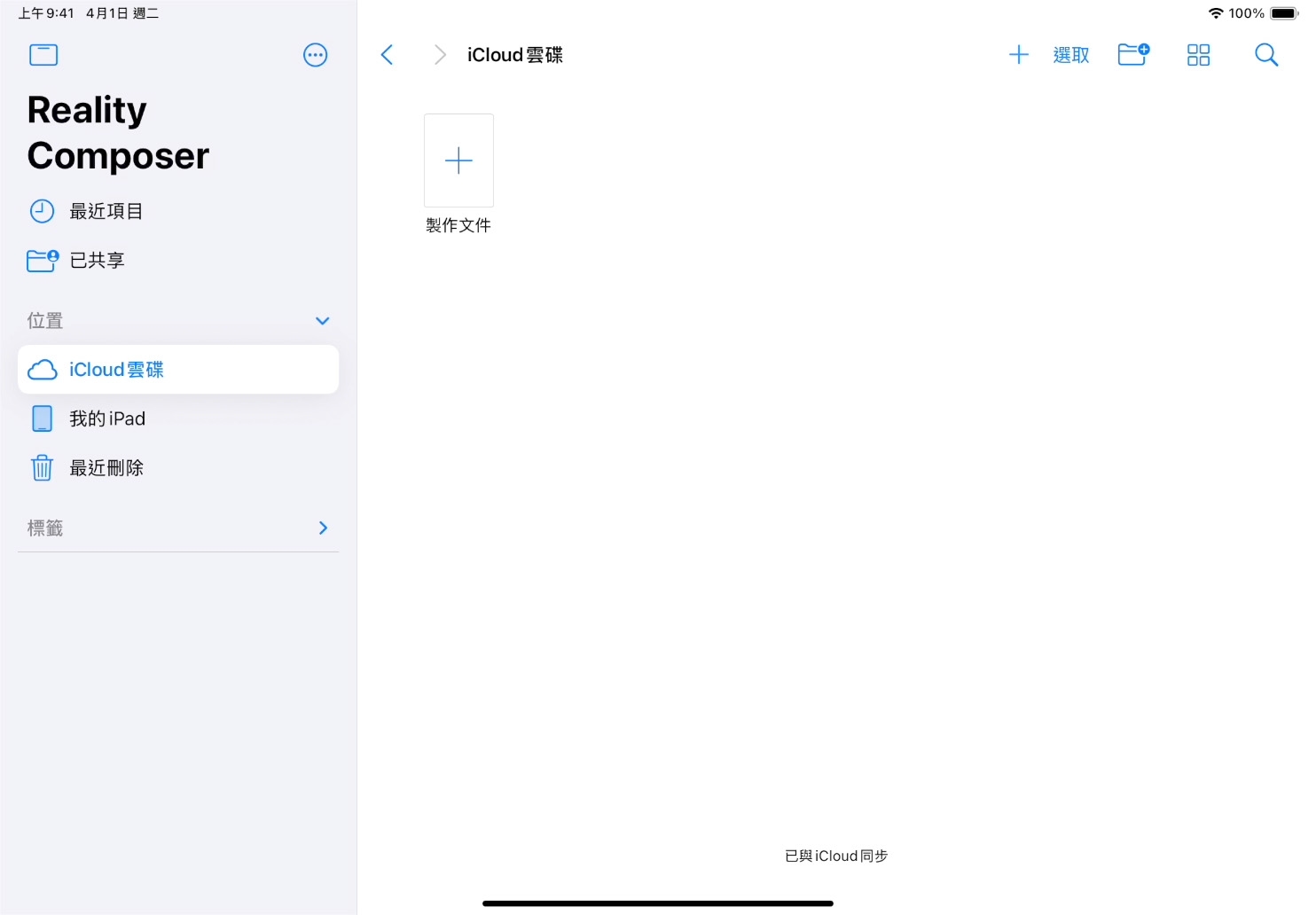Click the 製作文件 thumbnail

[458, 160]
